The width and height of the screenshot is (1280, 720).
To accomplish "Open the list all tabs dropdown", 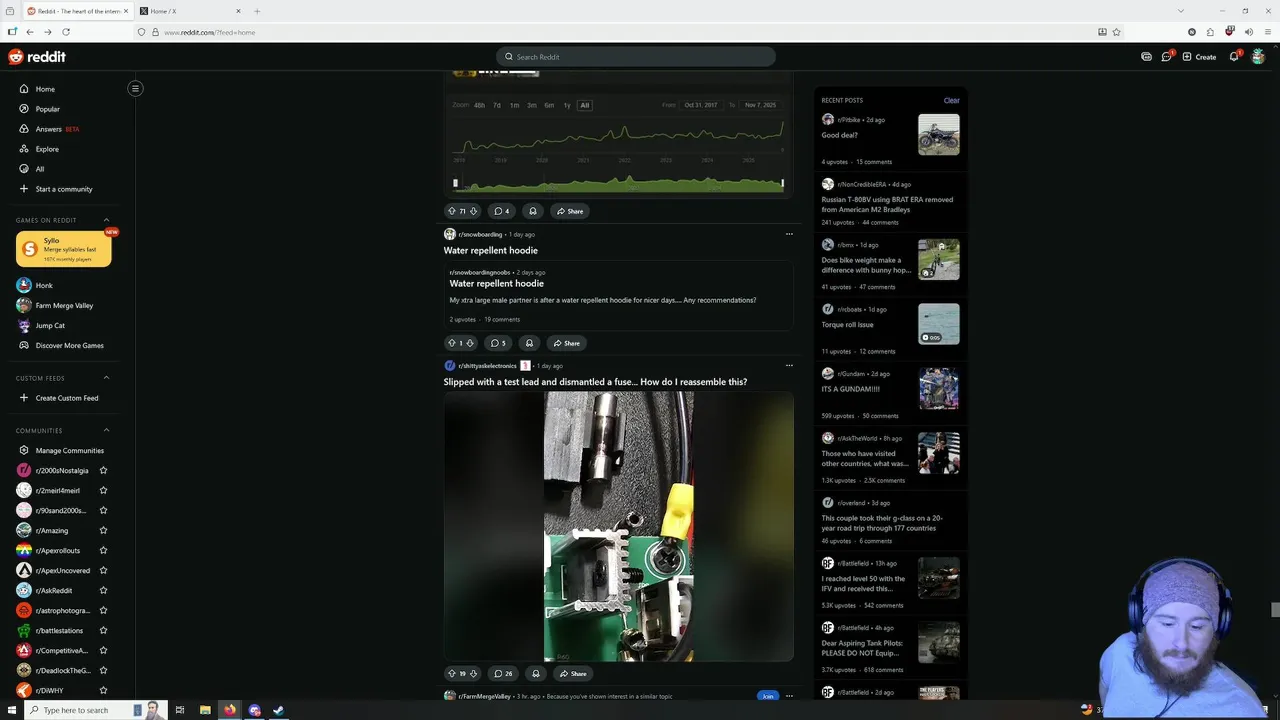I will coord(1180,11).
